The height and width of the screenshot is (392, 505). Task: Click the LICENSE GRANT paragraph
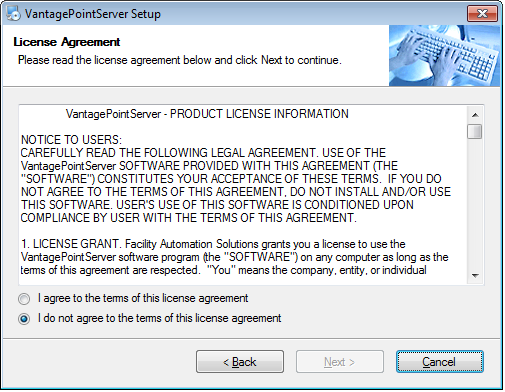point(235,257)
